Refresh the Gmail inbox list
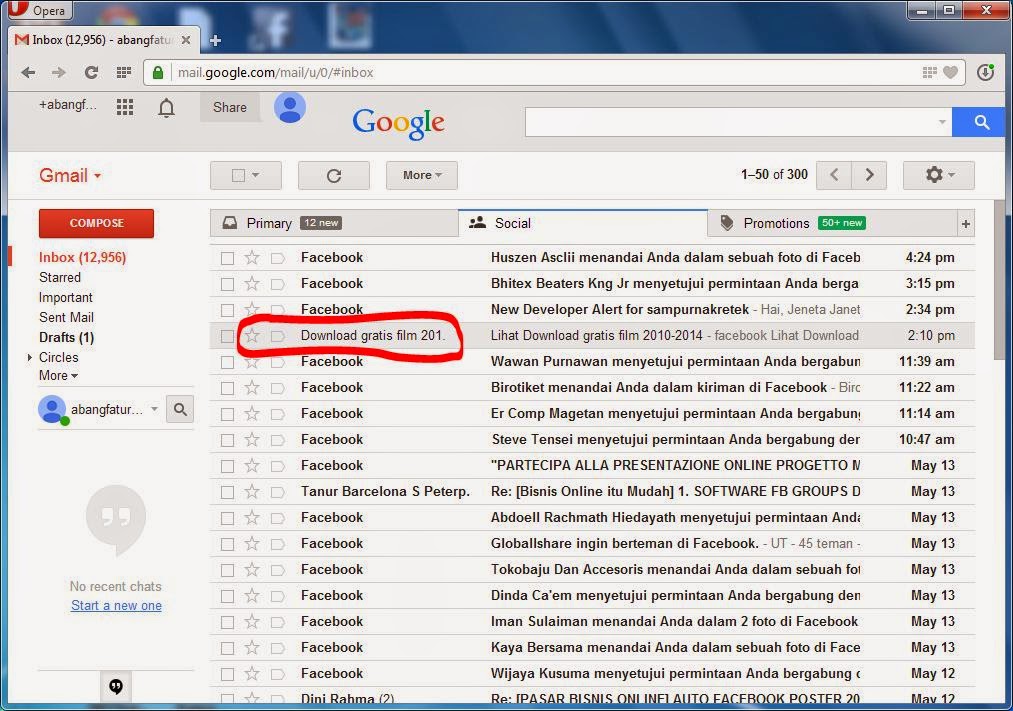Viewport: 1013px width, 711px height. pyautogui.click(x=333, y=176)
